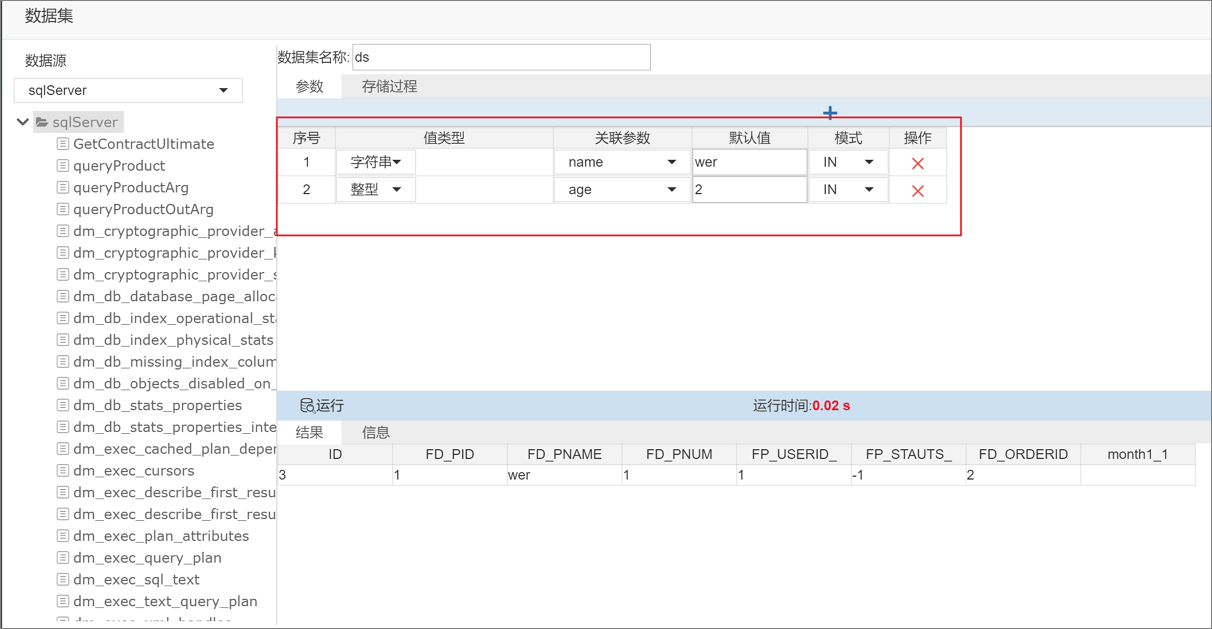Click the FD_PID column header
Viewport: 1212px width, 629px height.
[x=449, y=454]
